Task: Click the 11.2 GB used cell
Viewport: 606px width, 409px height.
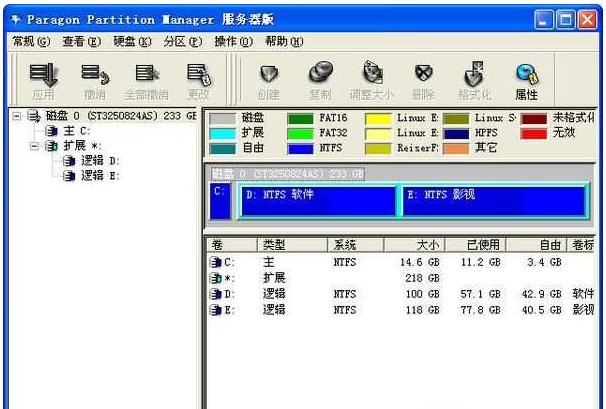Action: tap(480, 262)
